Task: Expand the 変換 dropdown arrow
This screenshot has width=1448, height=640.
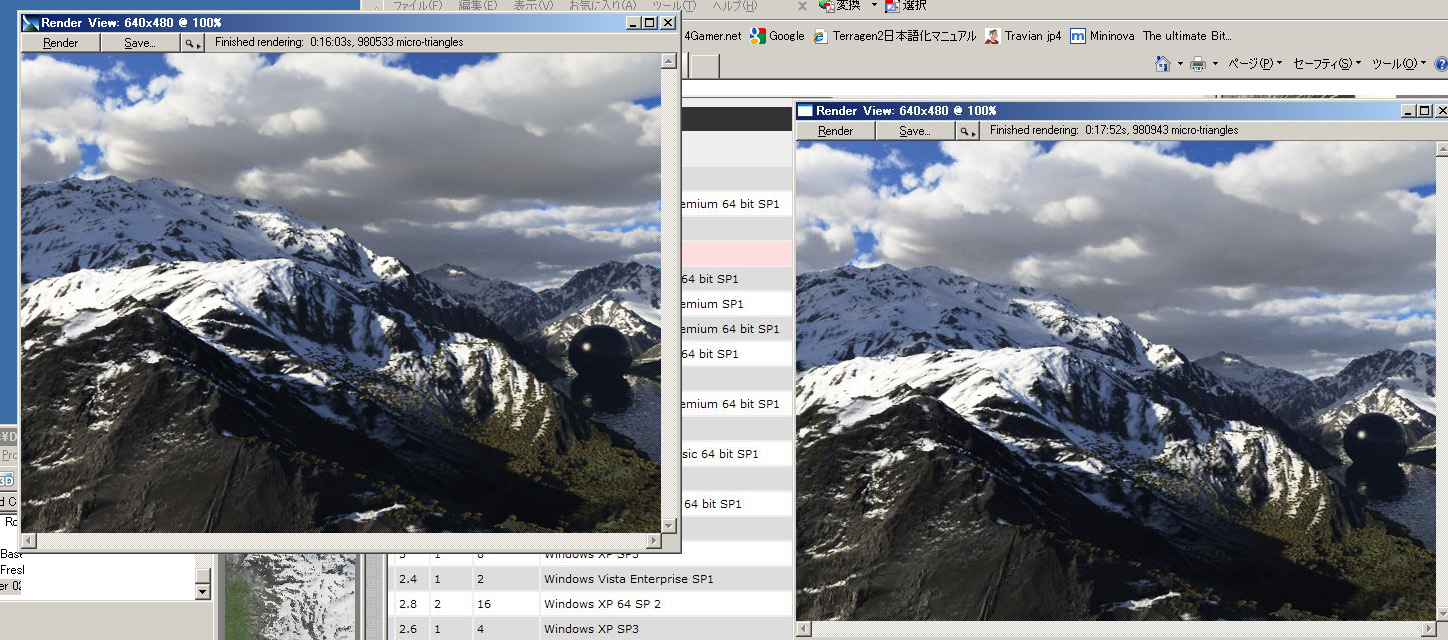Action: tap(874, 5)
